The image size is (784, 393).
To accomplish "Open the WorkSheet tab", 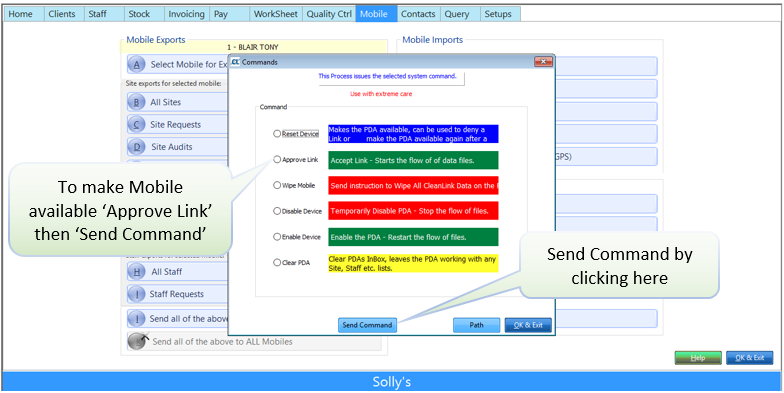I will click(276, 14).
